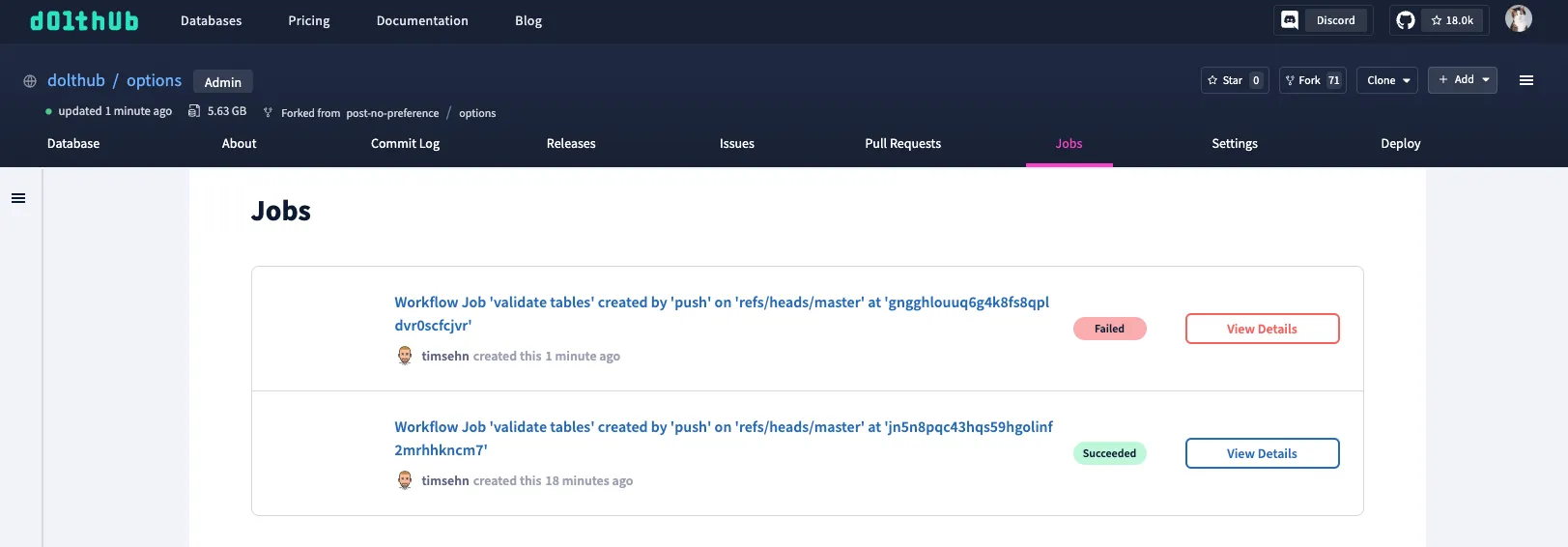Expand the left sidebar menu icon
Screen dimensions: 1568x547
pos(18,198)
